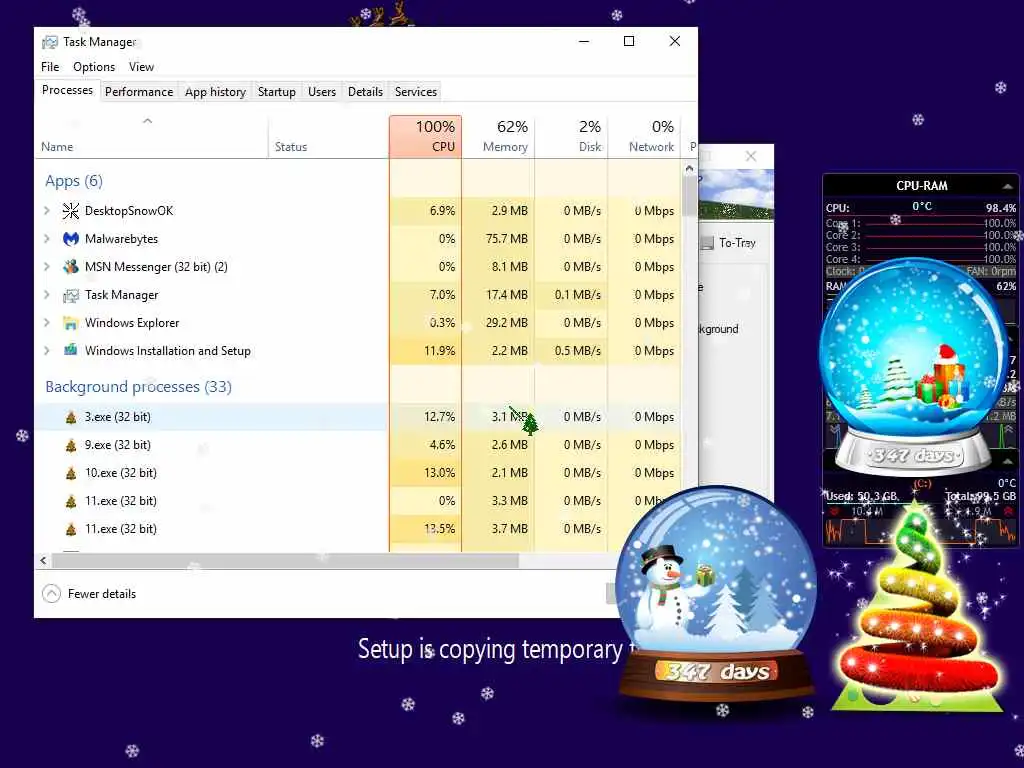Switch to the Details tab
Screen dimensions: 1024x768
pyautogui.click(x=365, y=92)
